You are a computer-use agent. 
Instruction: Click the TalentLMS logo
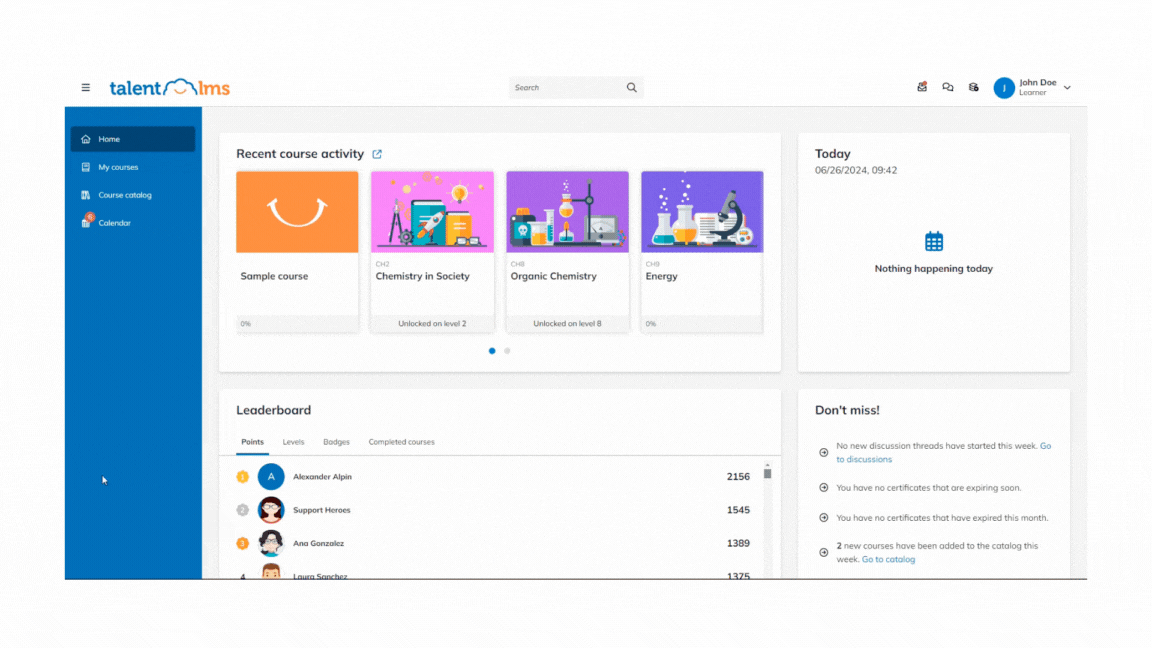[169, 88]
